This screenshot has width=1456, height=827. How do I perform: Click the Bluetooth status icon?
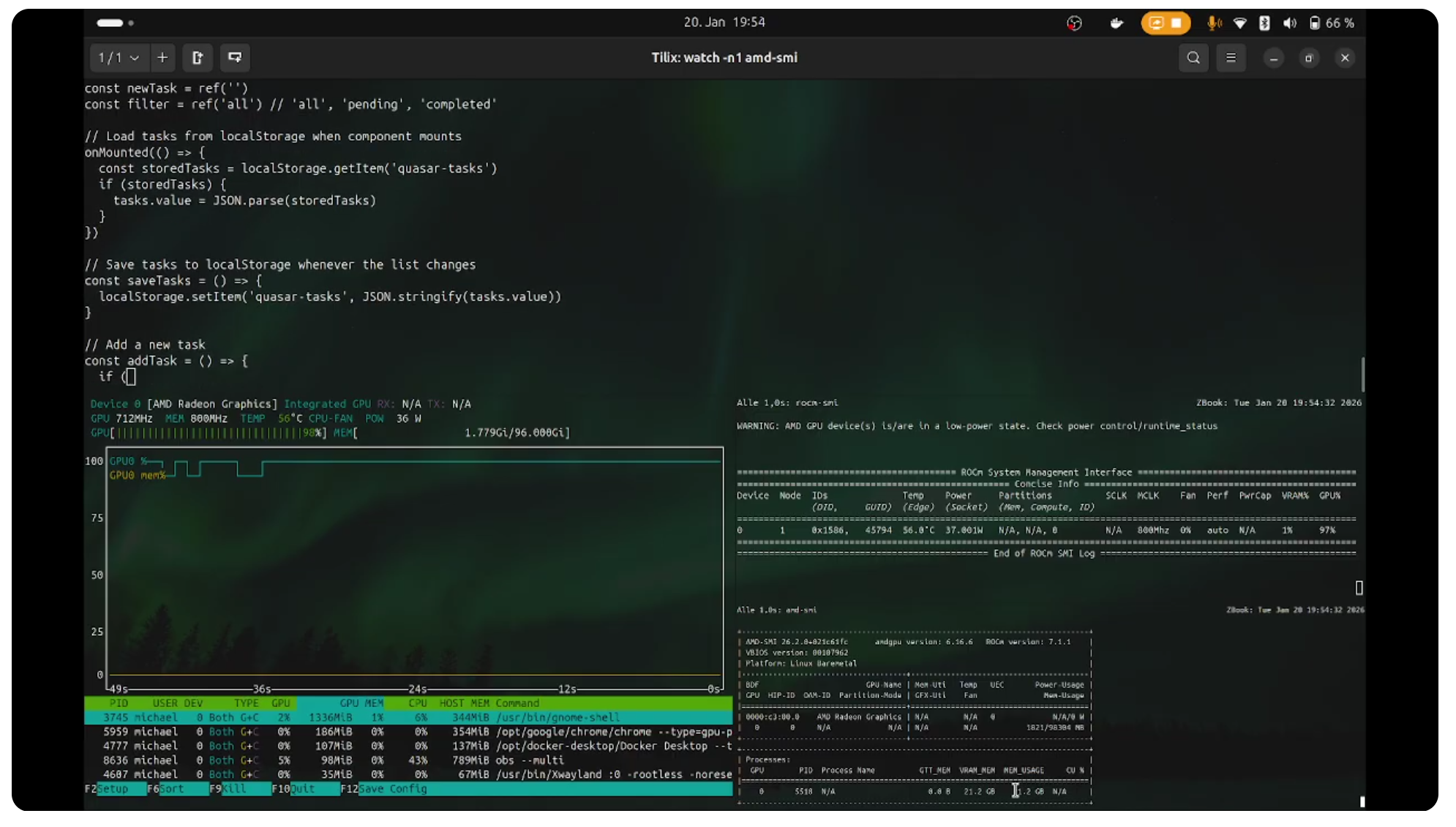click(1264, 23)
